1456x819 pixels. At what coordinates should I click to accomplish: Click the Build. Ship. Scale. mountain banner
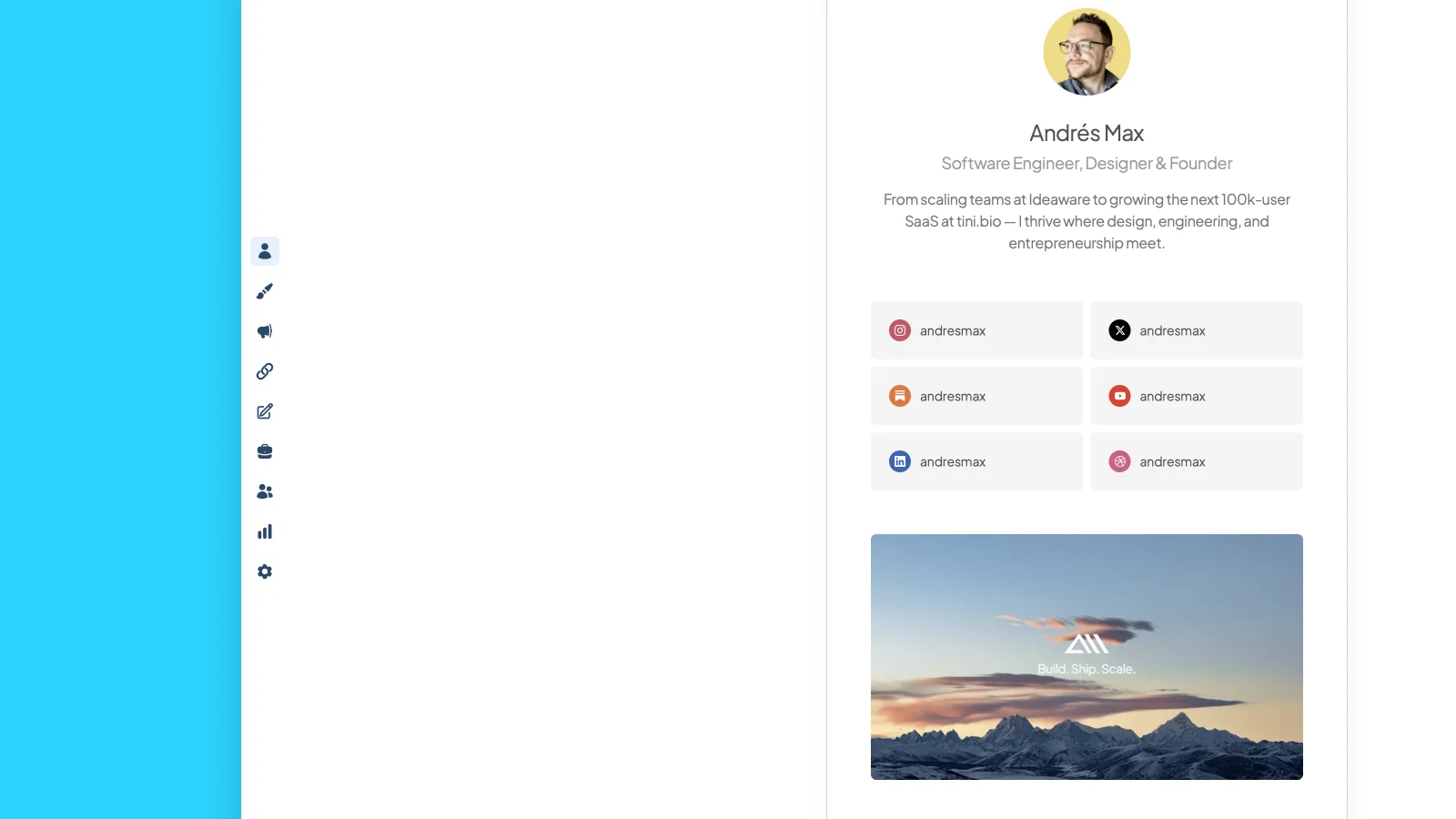[x=1087, y=657]
